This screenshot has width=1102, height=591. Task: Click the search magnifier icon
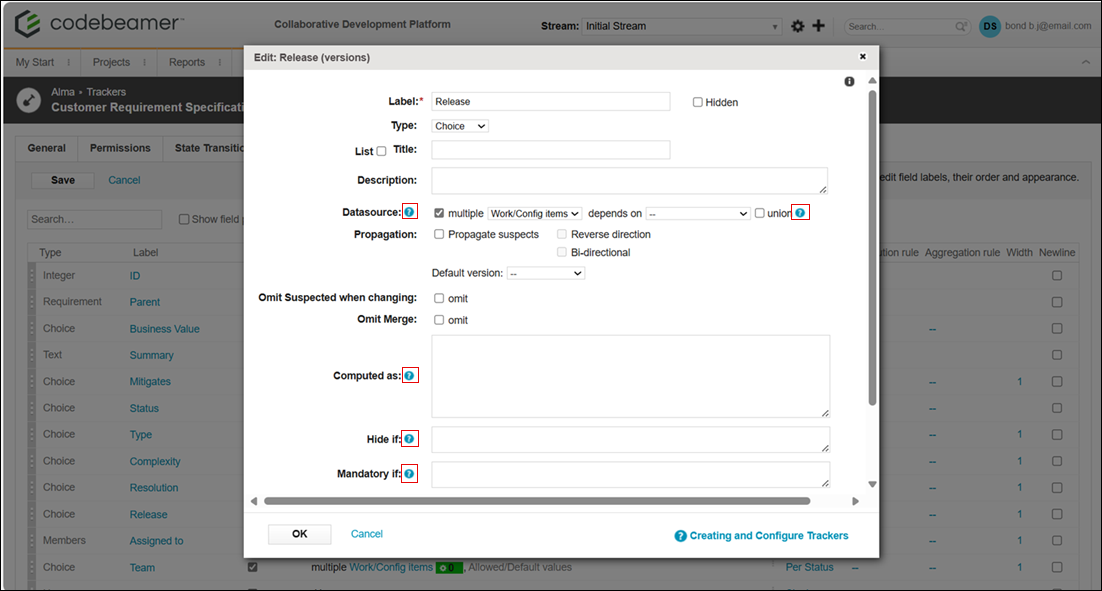coord(961,26)
